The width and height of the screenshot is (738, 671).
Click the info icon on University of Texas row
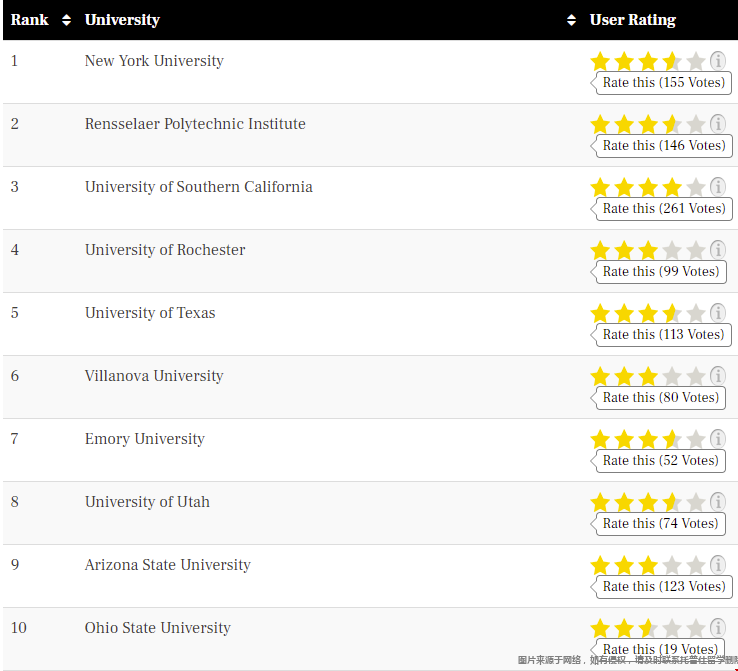(x=717, y=313)
